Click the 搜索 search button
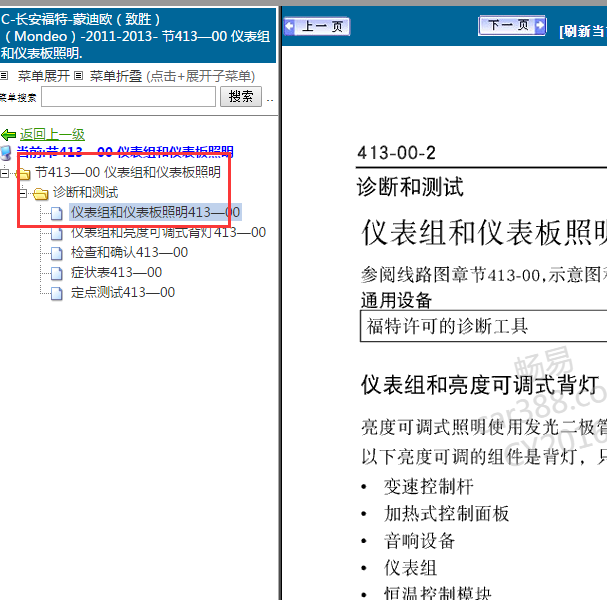Screen dimensions: 607x600 [241, 96]
